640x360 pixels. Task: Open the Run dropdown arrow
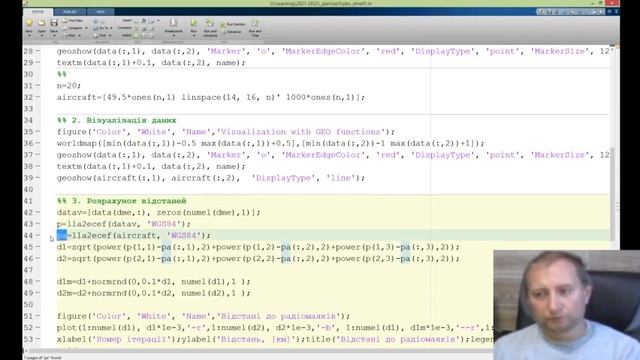click(194, 36)
